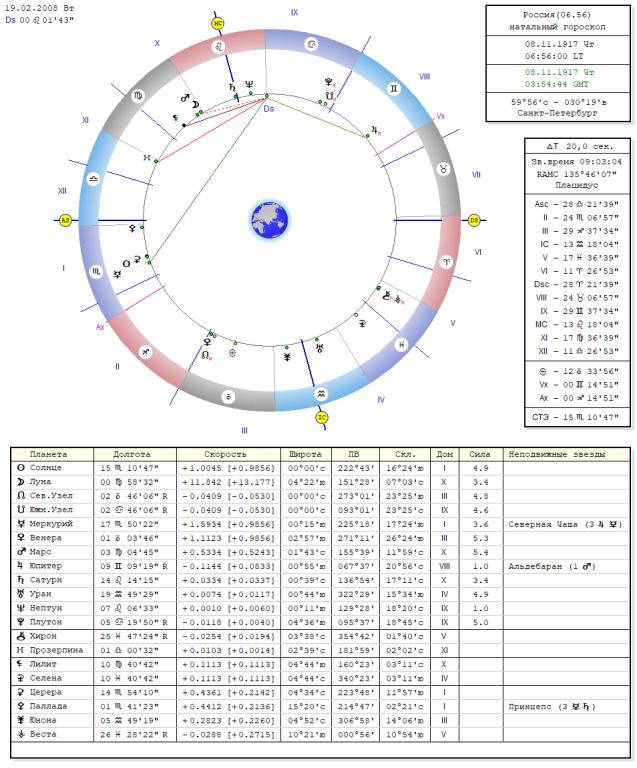Viewport: 637px width, 768px height.
Task: Select the Gemini sign on the zodiac ring
Action: (393, 89)
